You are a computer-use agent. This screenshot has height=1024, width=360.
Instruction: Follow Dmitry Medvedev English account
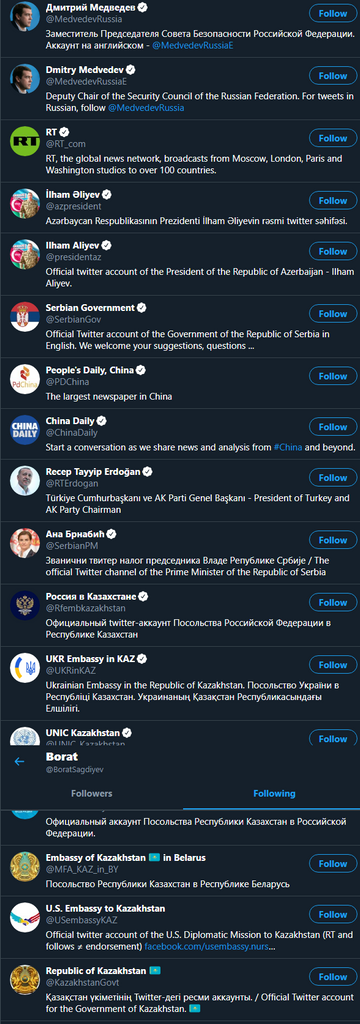point(333,76)
